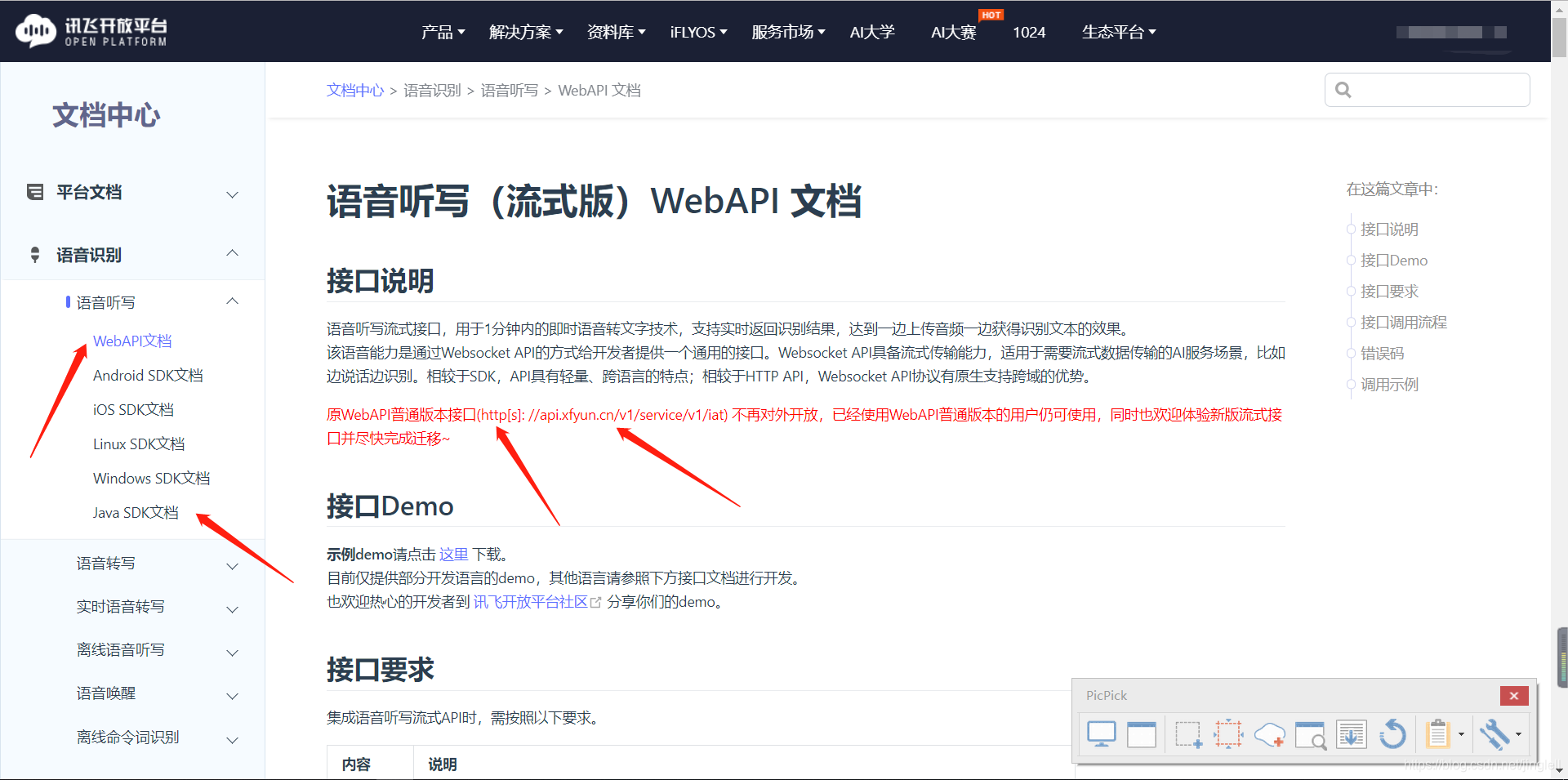The width and height of the screenshot is (1568, 780).
Task: Click external link icon after 讯飞开放平台社区
Action: 595,602
